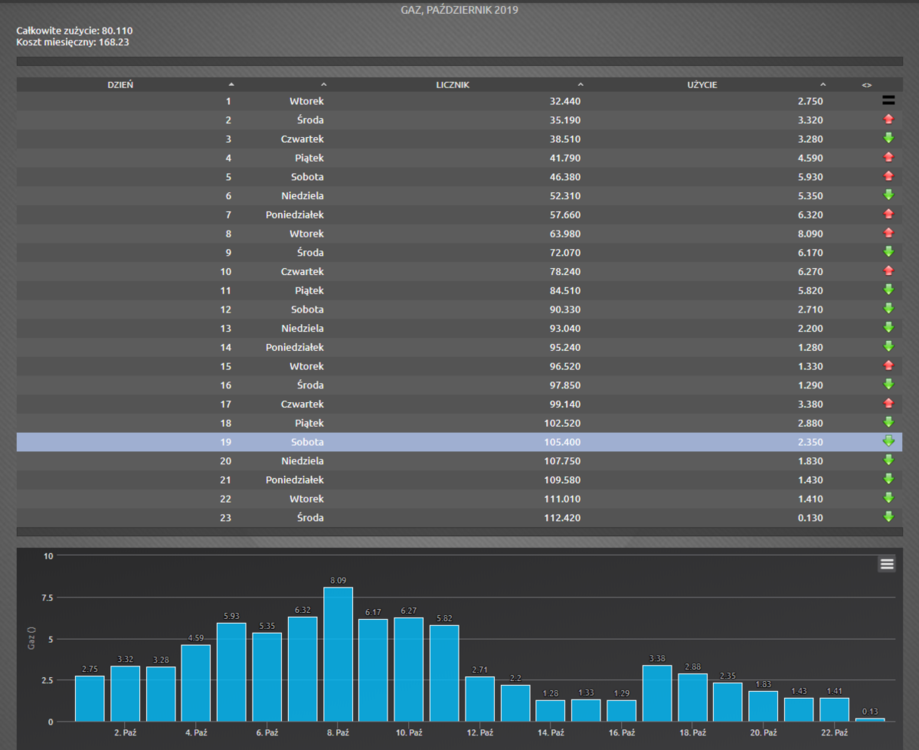Sort by day using the DZIEŃ column arrow

[x=231, y=85]
